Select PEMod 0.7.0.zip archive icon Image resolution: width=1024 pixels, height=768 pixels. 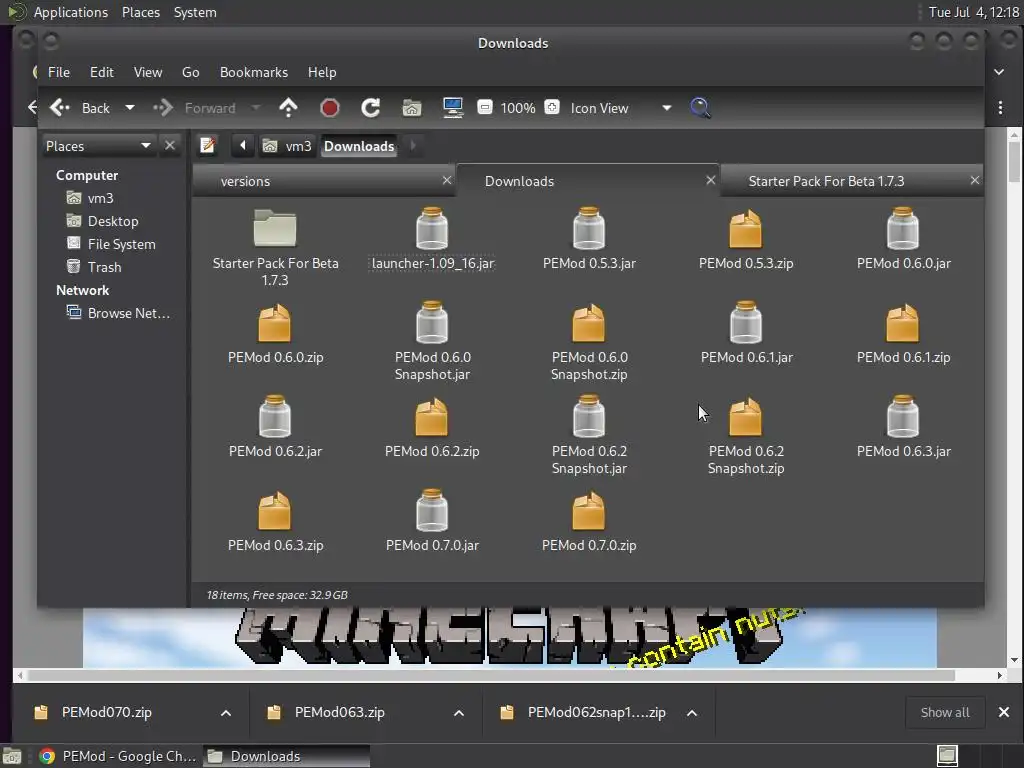click(x=588, y=511)
